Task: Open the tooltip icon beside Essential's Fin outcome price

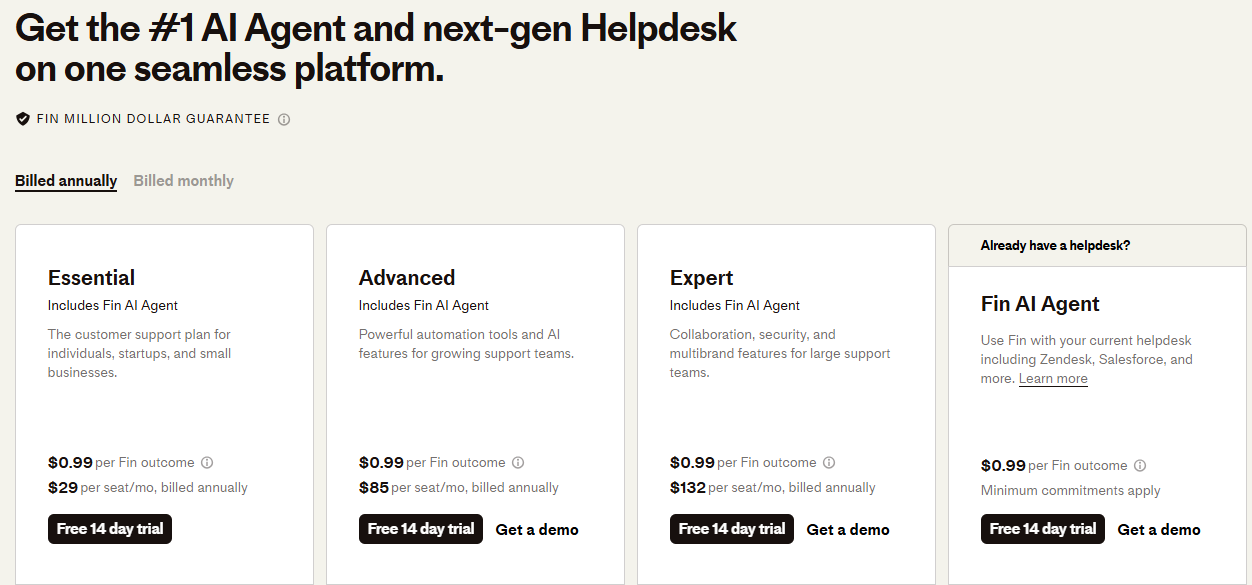Action: [207, 462]
